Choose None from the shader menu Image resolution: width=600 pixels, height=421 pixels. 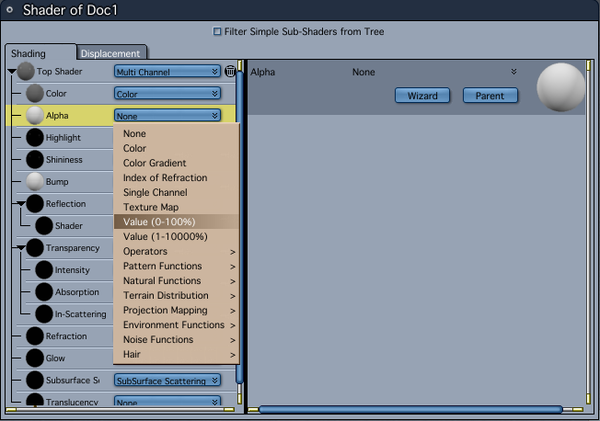tap(176, 134)
